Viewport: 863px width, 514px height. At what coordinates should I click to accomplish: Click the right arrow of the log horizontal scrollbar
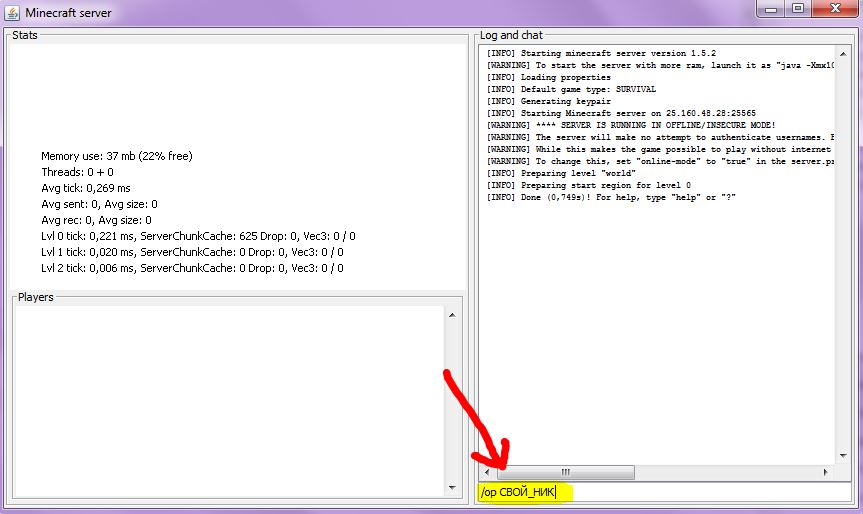[826, 472]
